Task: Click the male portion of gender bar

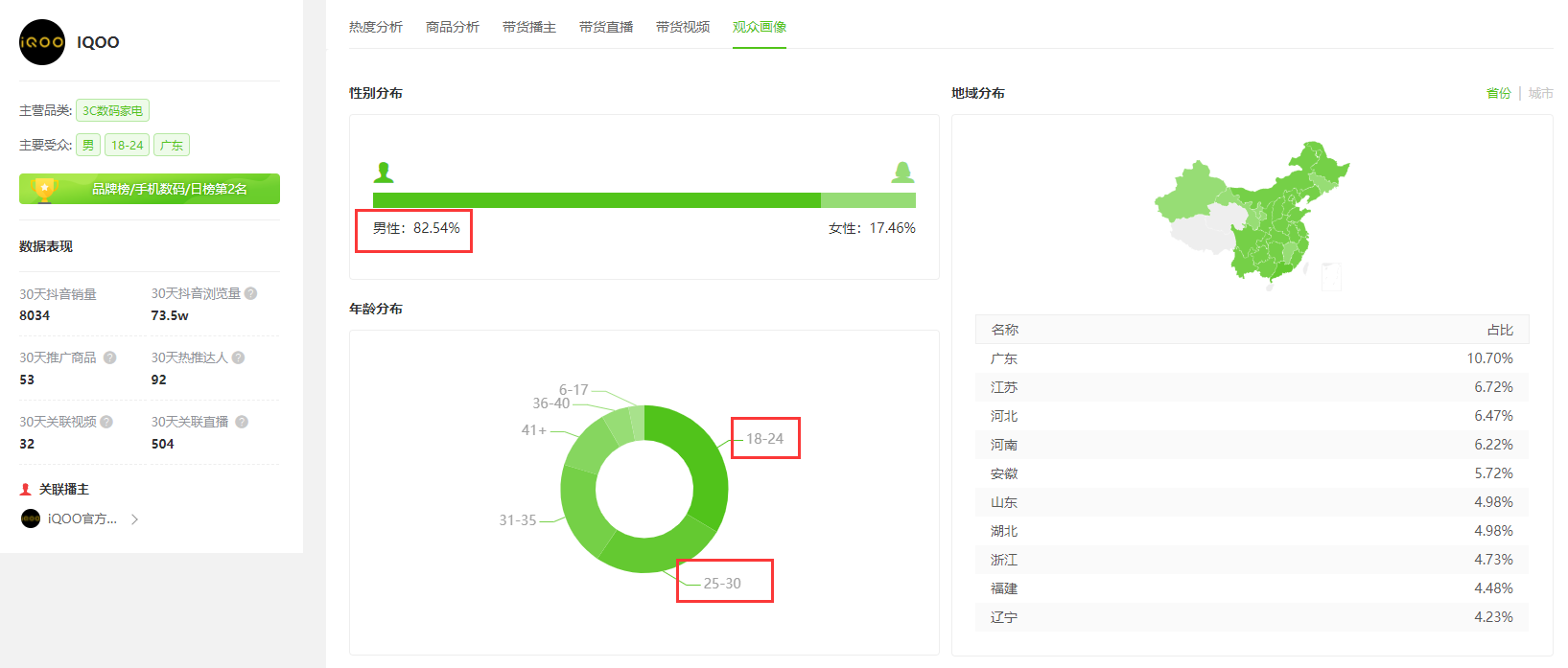Action: tap(597, 200)
